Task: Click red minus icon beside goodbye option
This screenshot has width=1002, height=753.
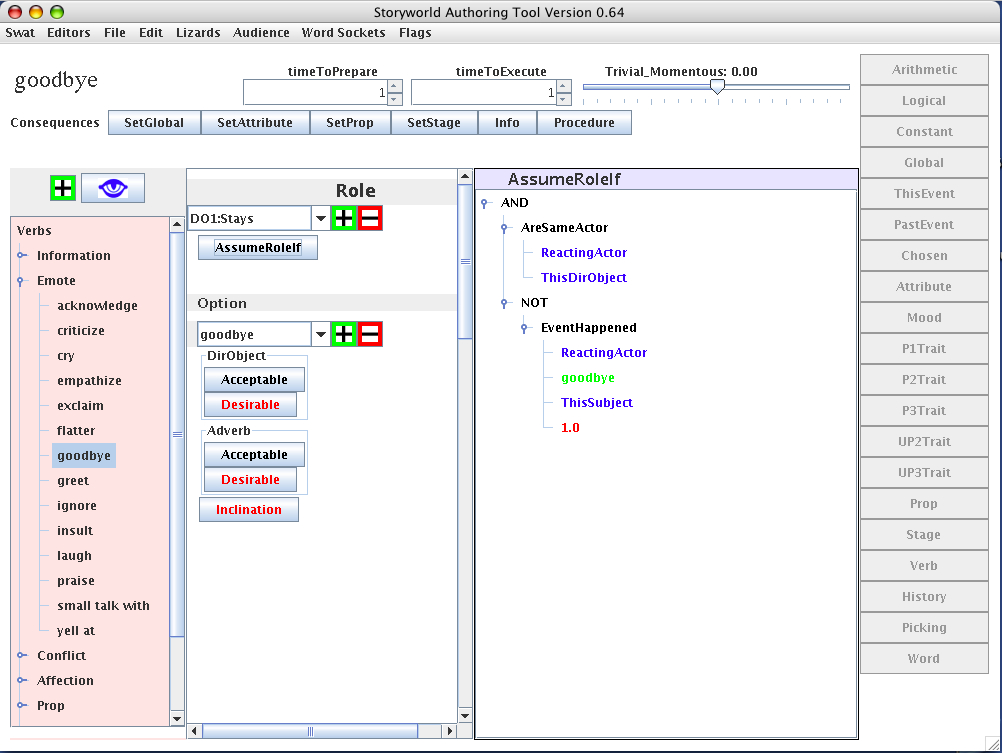Action: point(369,334)
